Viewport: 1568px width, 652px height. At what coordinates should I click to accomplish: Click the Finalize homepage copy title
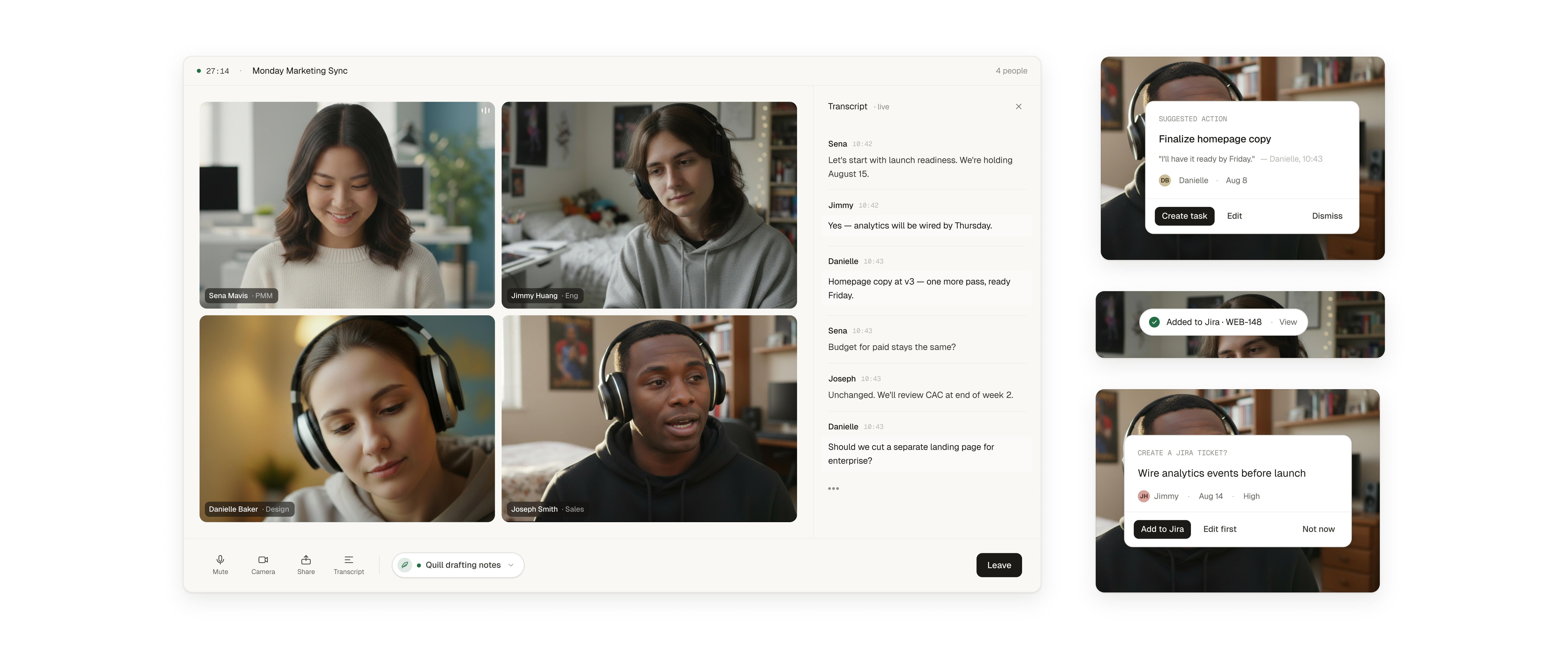click(1214, 139)
